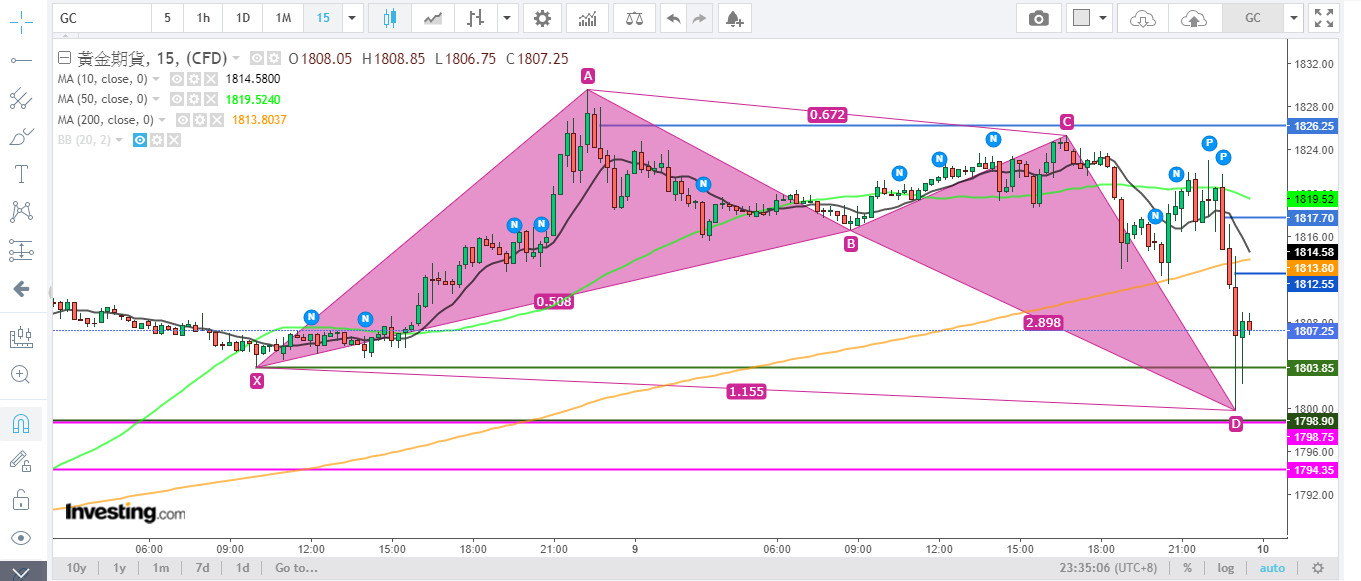Save chart layout to cloud
Image resolution: width=1361 pixels, height=581 pixels.
click(1193, 18)
